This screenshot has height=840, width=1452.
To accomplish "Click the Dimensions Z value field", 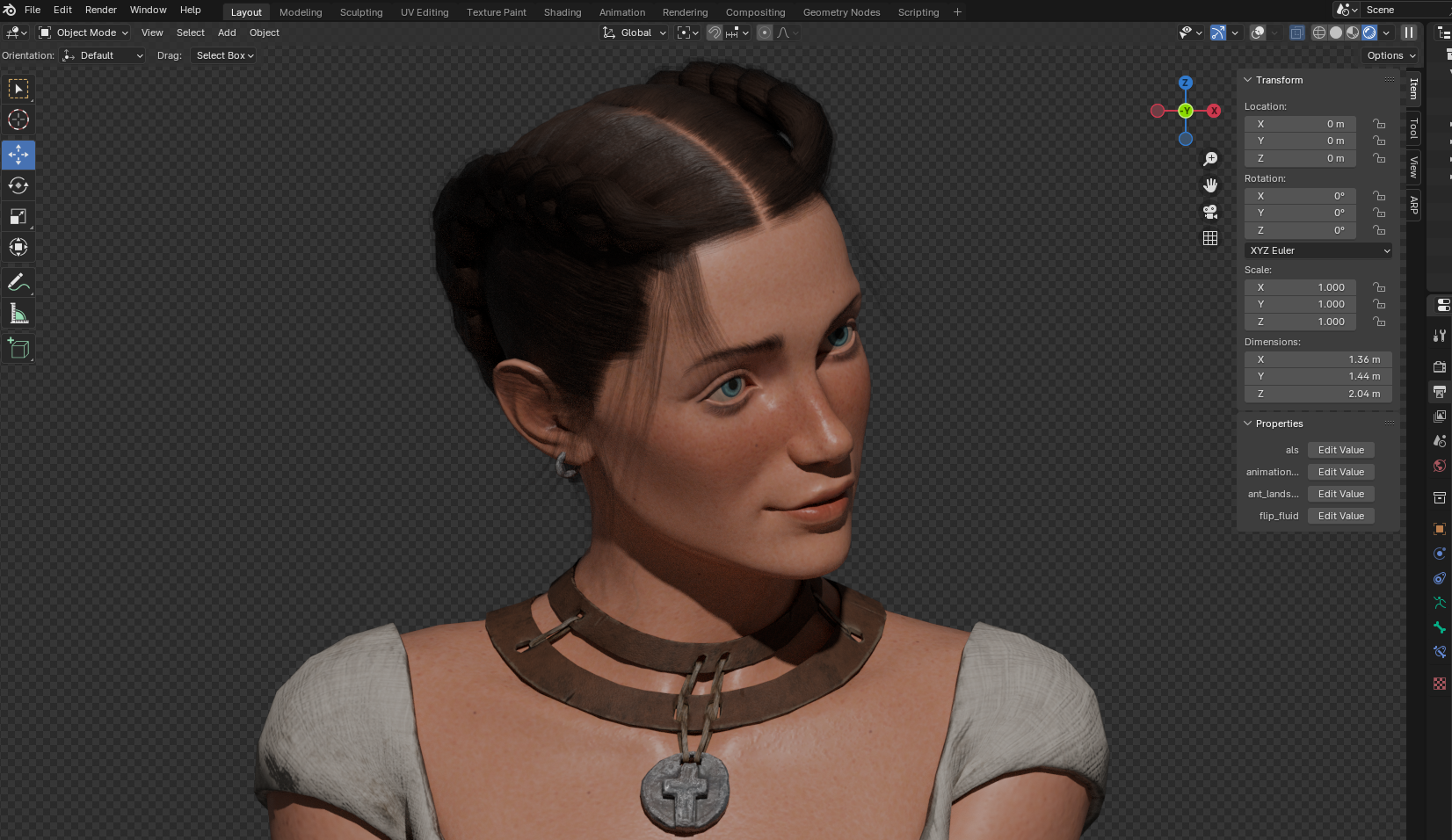I will 1318,394.
